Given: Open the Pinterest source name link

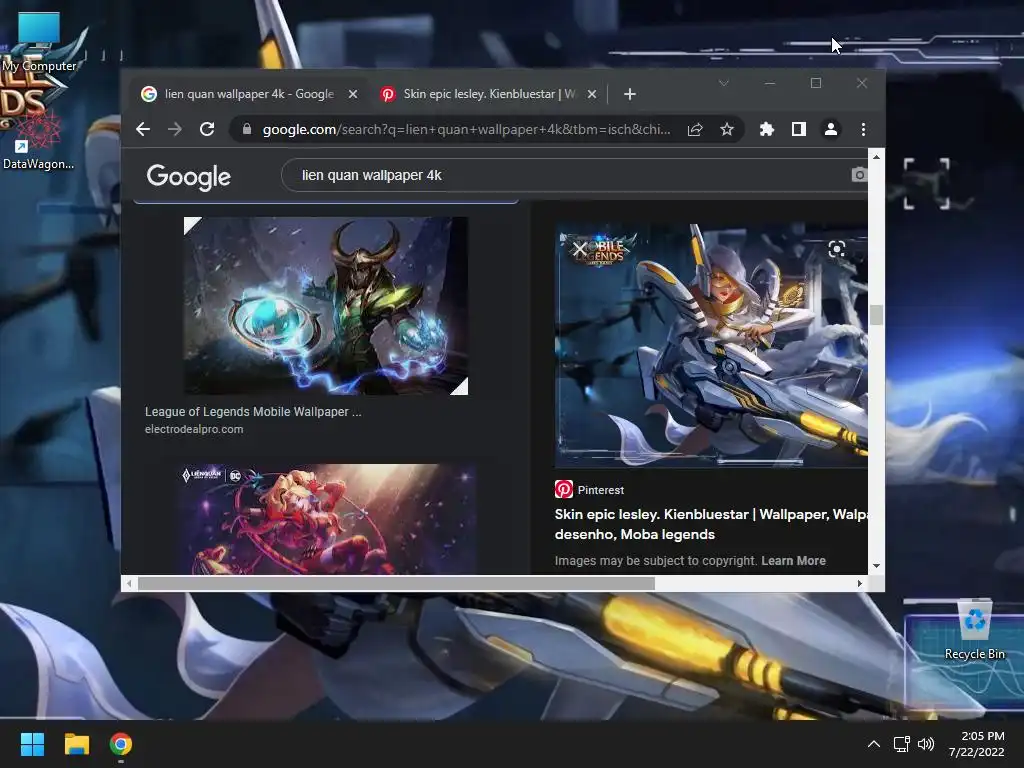Looking at the screenshot, I should click(x=601, y=490).
